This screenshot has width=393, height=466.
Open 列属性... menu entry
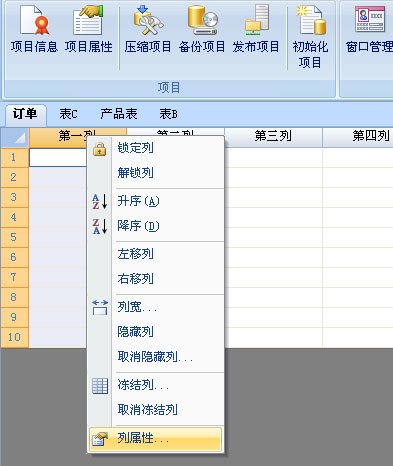point(155,439)
